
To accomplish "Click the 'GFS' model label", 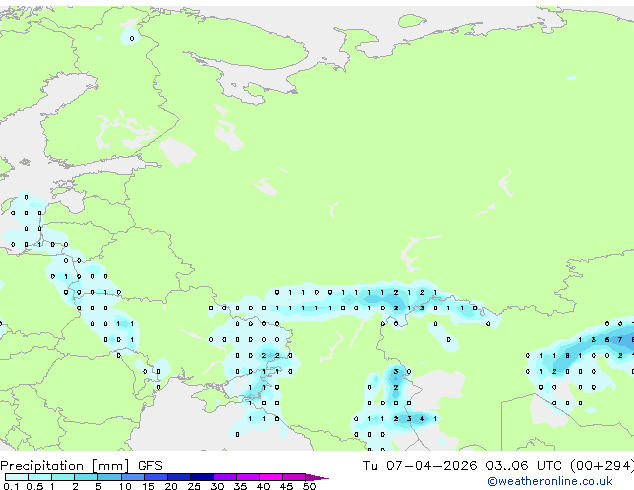I will click(x=150, y=466).
